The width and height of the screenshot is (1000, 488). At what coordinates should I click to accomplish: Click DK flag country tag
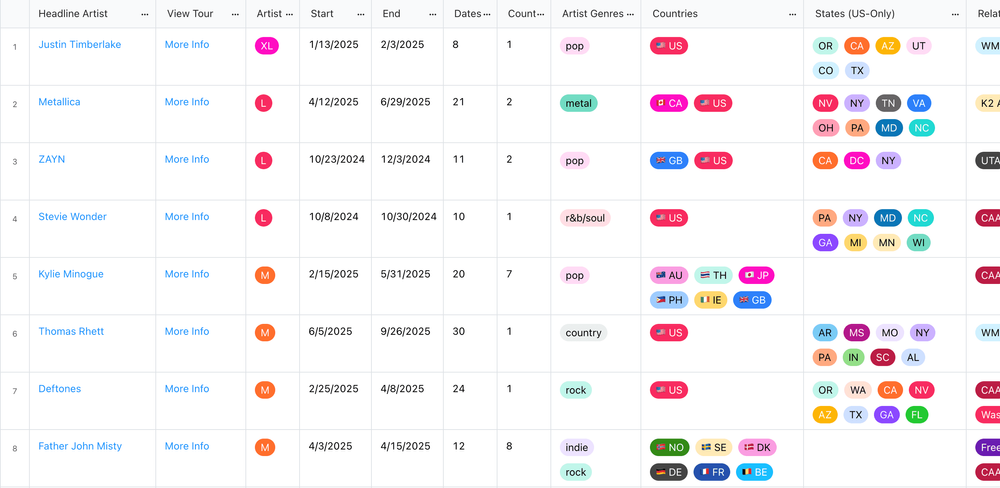tap(757, 448)
